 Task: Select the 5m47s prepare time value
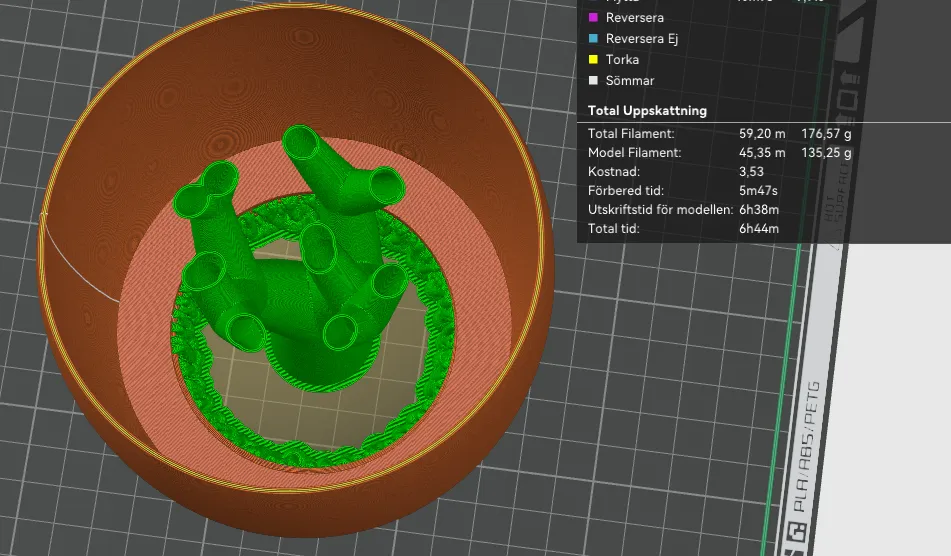[x=758, y=190]
